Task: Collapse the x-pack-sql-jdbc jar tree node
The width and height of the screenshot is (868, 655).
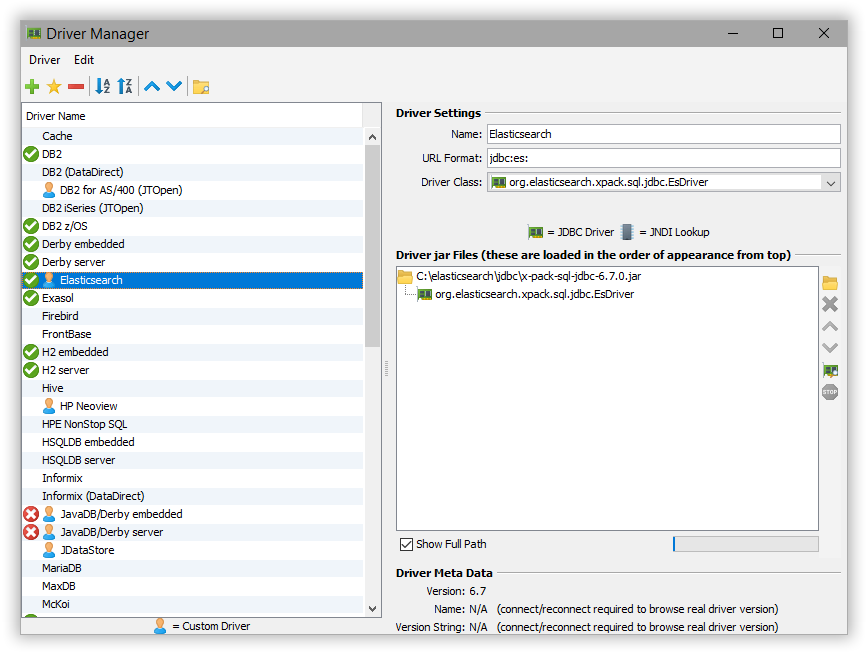Action: click(x=406, y=277)
